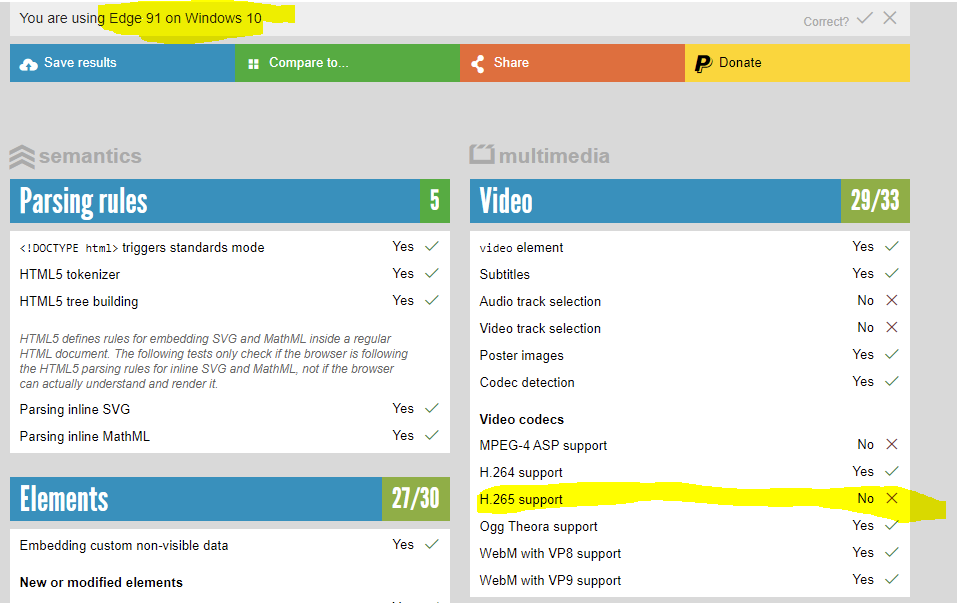
Task: Reject browser detection with the X icon
Action: click(x=890, y=18)
